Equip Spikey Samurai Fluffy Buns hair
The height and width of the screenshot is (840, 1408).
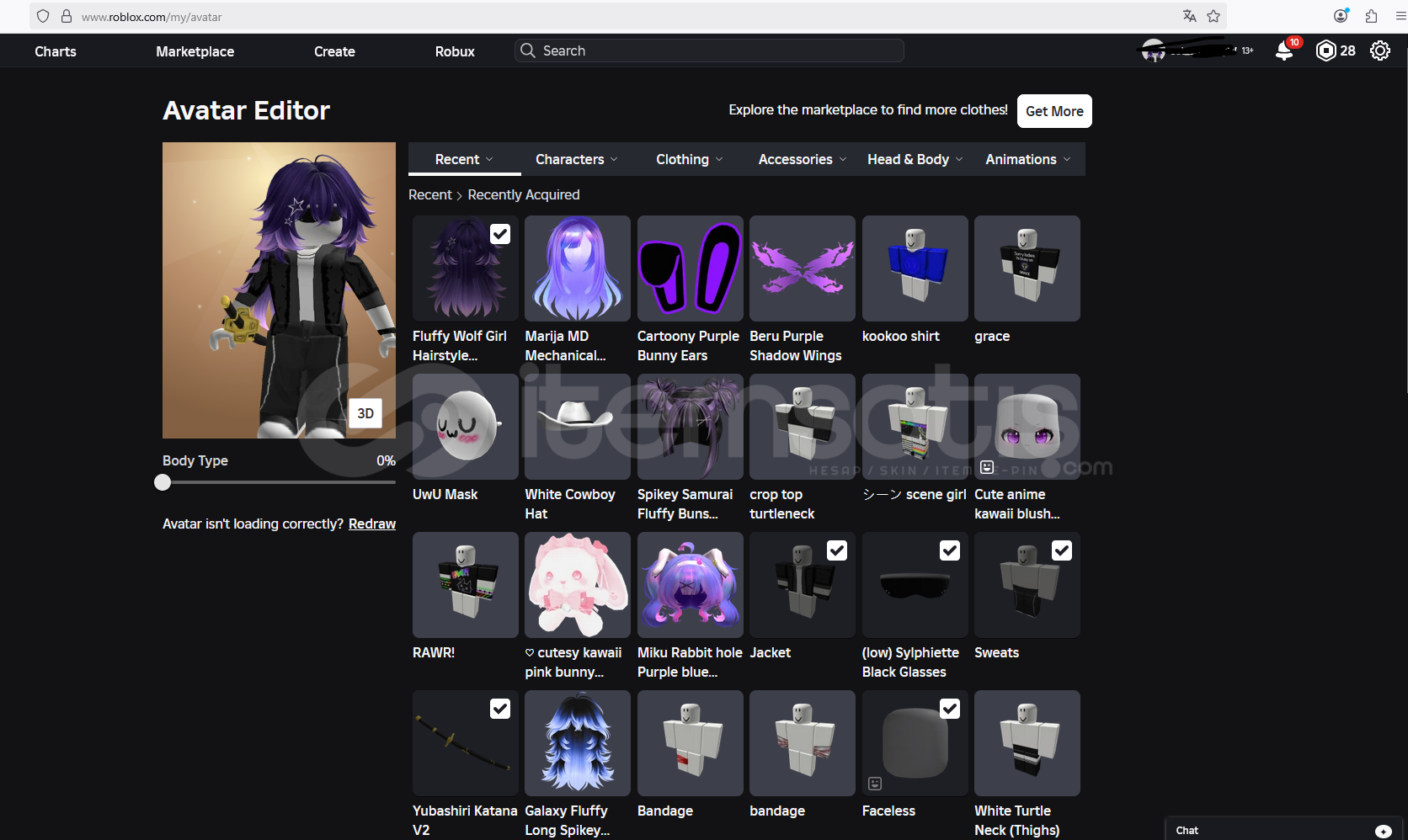click(x=691, y=427)
